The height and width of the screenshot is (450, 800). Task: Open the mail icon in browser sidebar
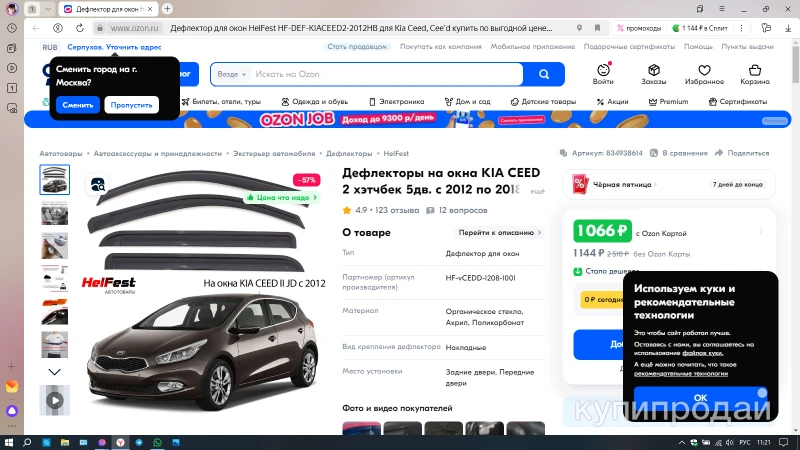pyautogui.click(x=12, y=387)
